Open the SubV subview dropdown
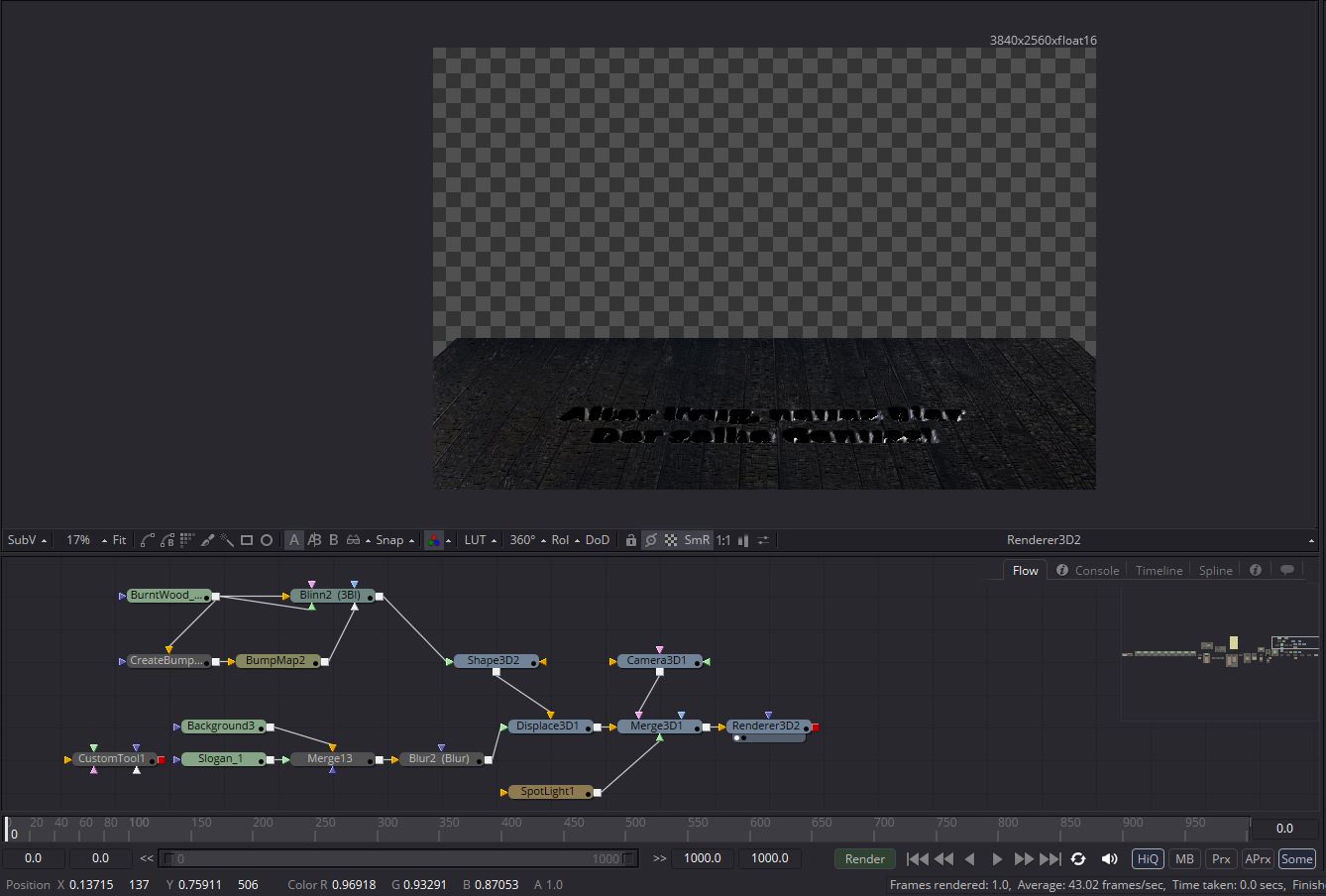1326x896 pixels. point(28,540)
